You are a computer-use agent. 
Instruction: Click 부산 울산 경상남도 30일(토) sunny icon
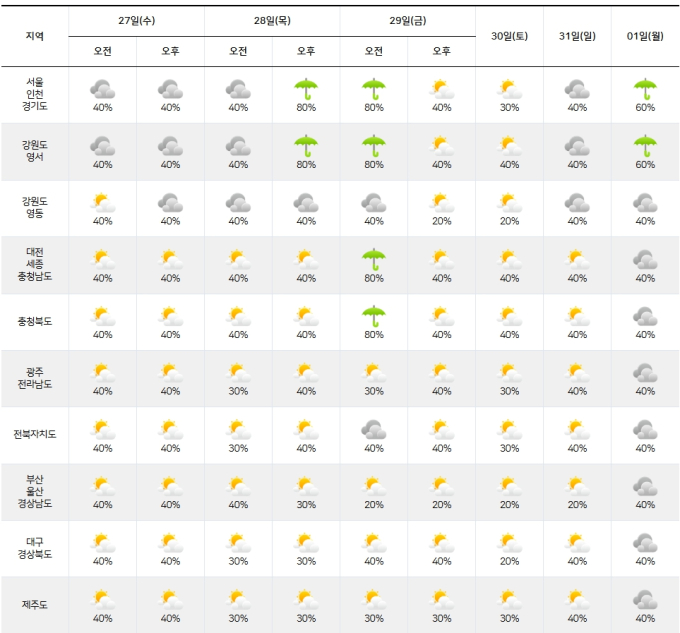(x=509, y=486)
